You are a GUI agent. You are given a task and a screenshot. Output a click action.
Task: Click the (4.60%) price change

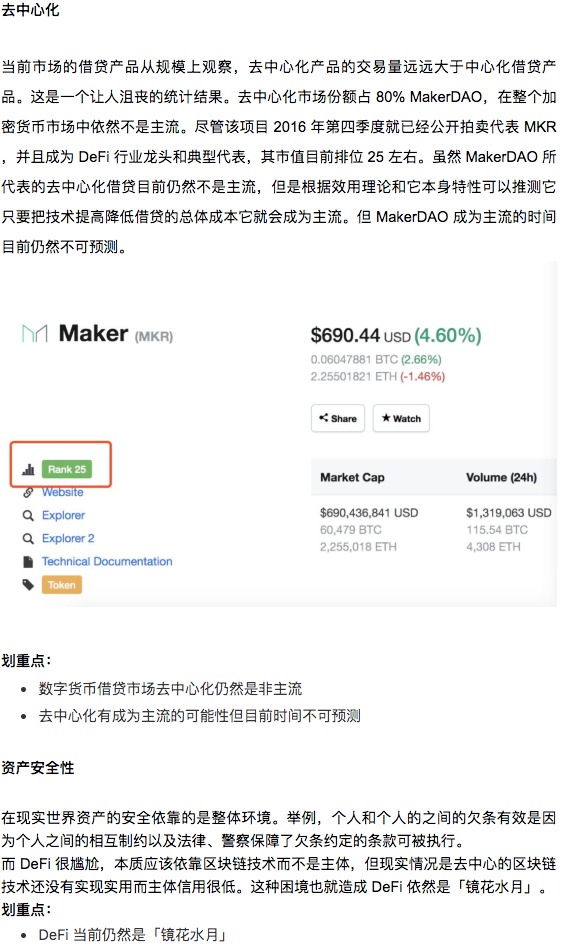point(448,335)
